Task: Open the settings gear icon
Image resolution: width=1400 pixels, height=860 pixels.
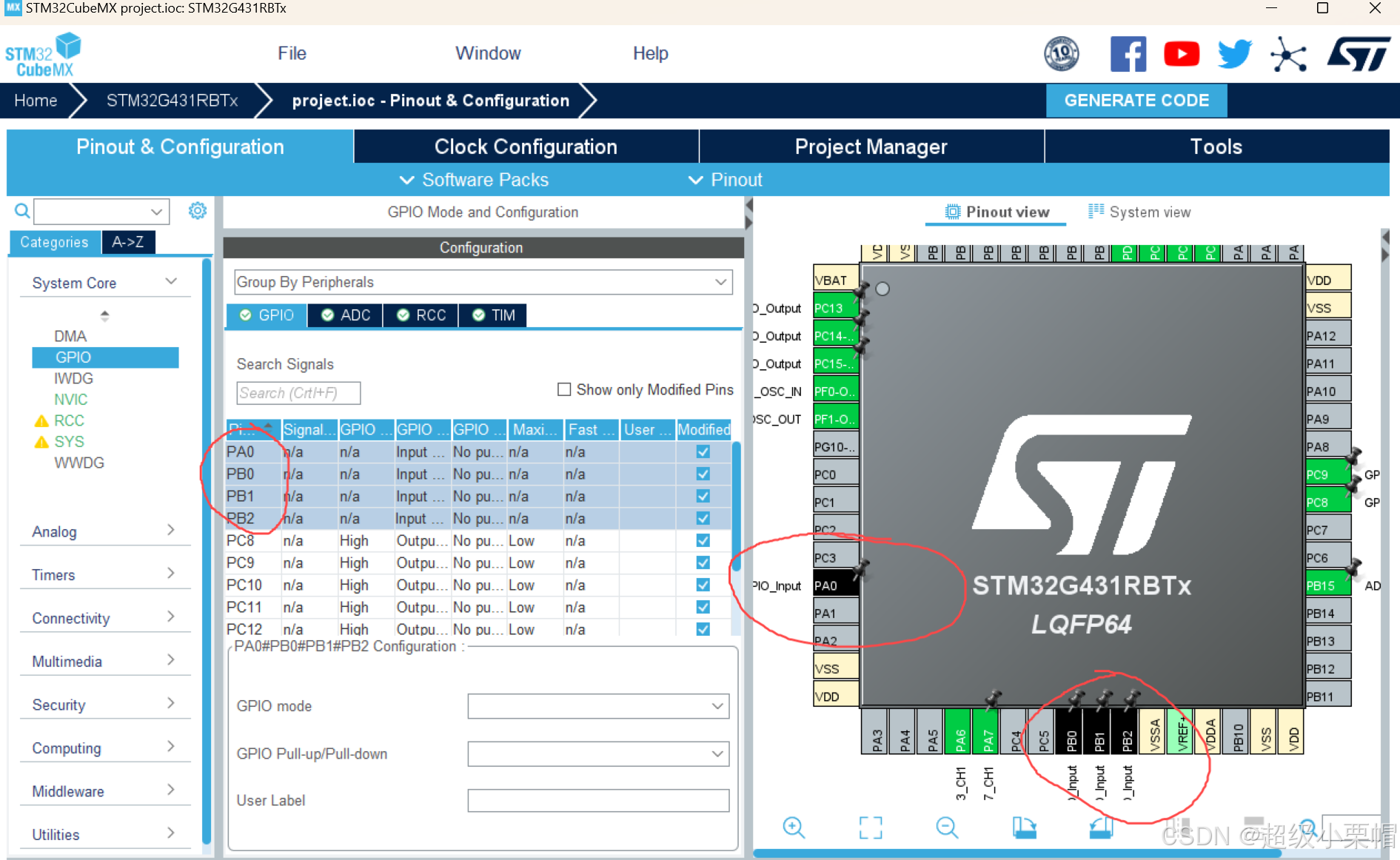Action: [x=198, y=211]
